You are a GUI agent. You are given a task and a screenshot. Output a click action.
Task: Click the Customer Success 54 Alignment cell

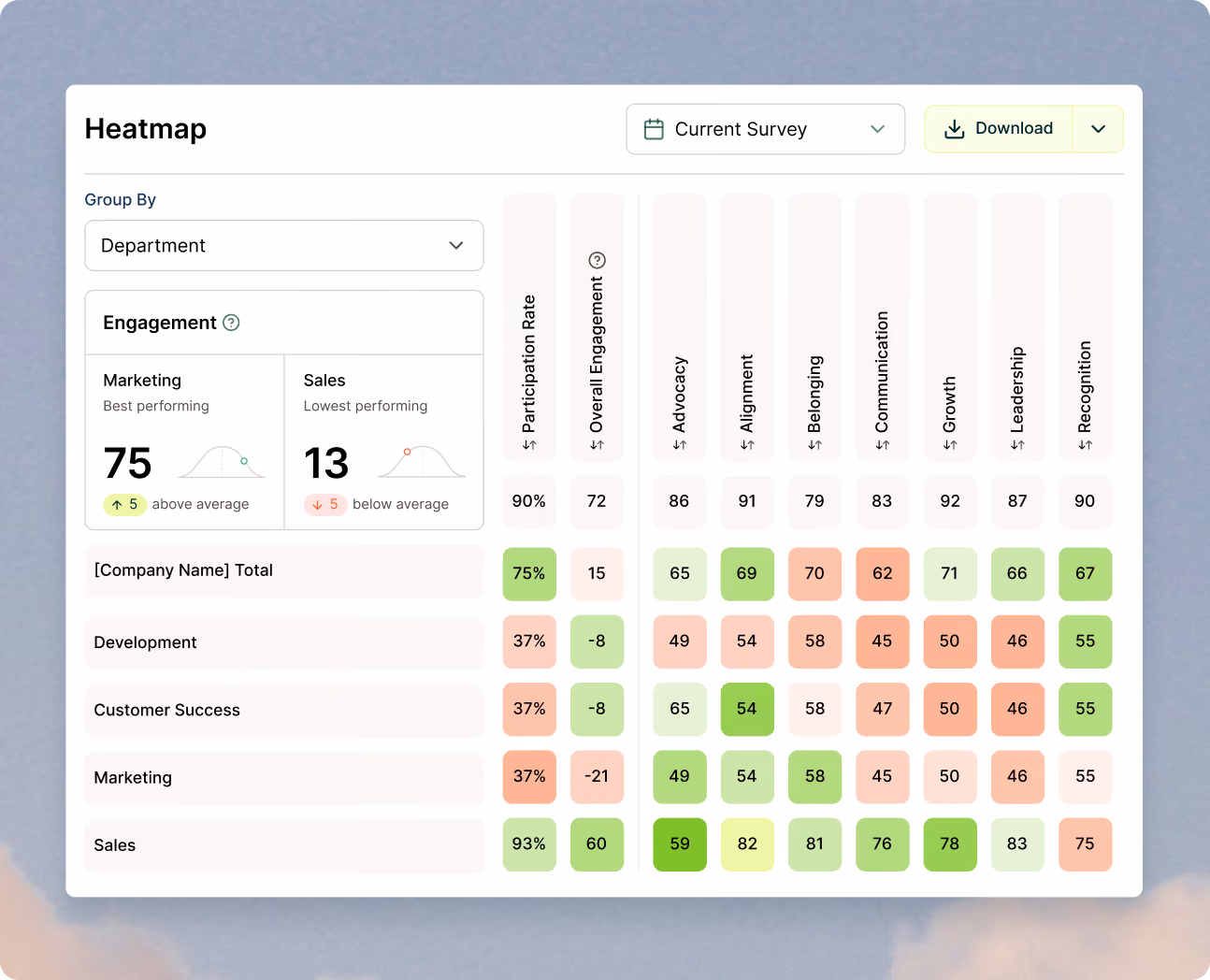tap(747, 709)
